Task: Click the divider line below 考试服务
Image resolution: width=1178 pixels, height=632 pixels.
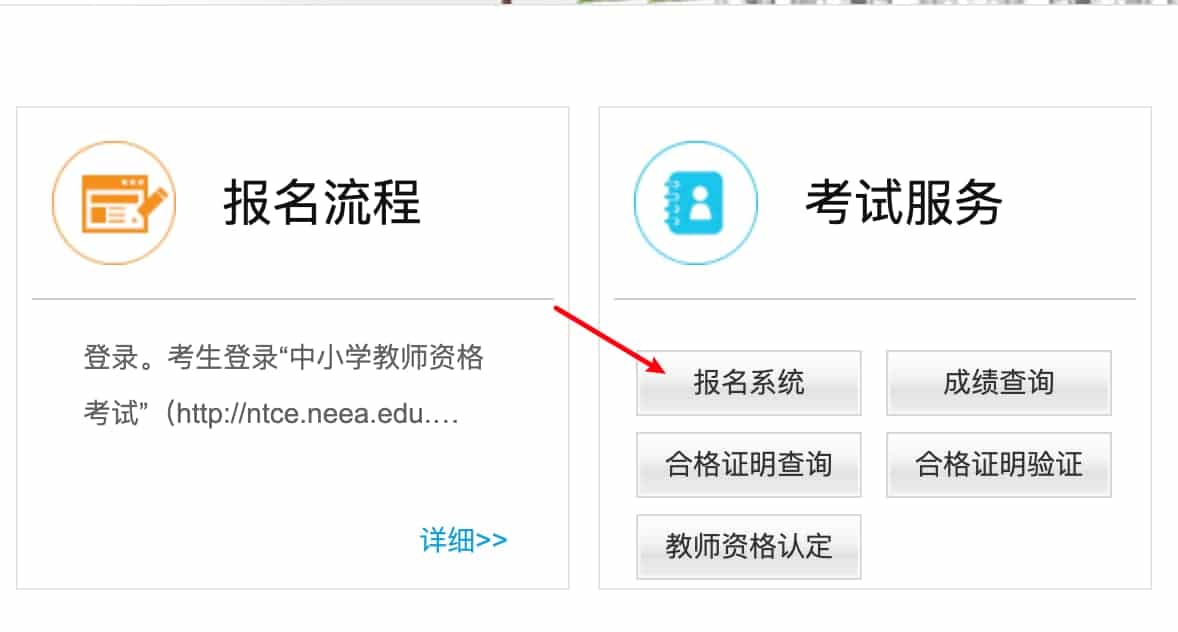Action: pos(874,299)
